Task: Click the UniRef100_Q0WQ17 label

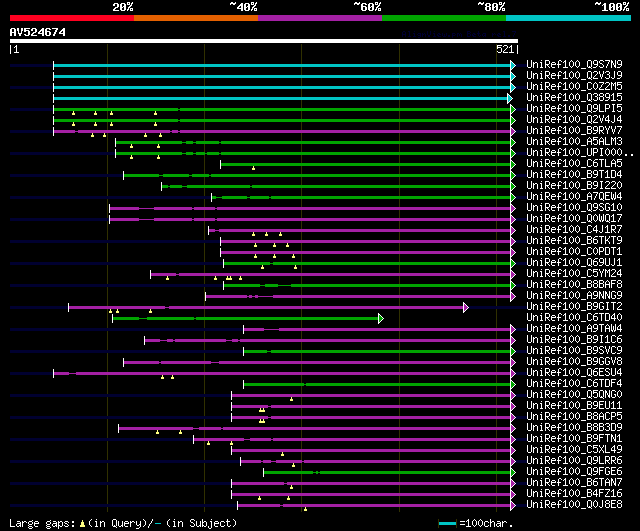Action: [x=574, y=219]
